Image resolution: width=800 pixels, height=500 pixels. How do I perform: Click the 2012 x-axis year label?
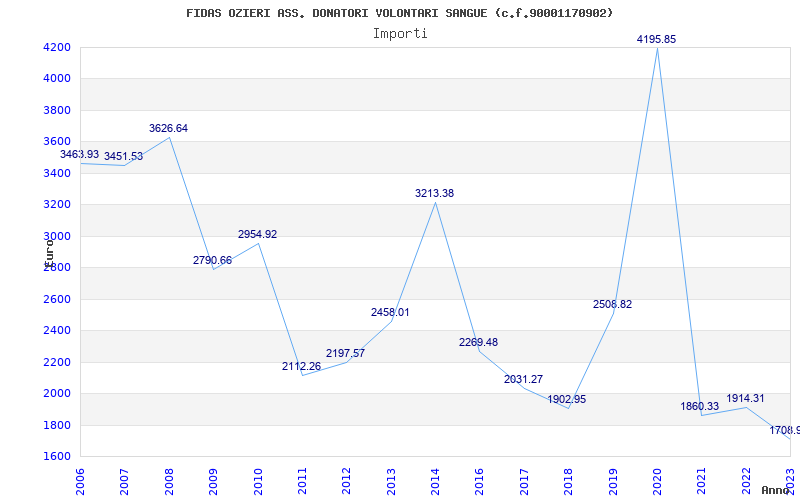346,482
